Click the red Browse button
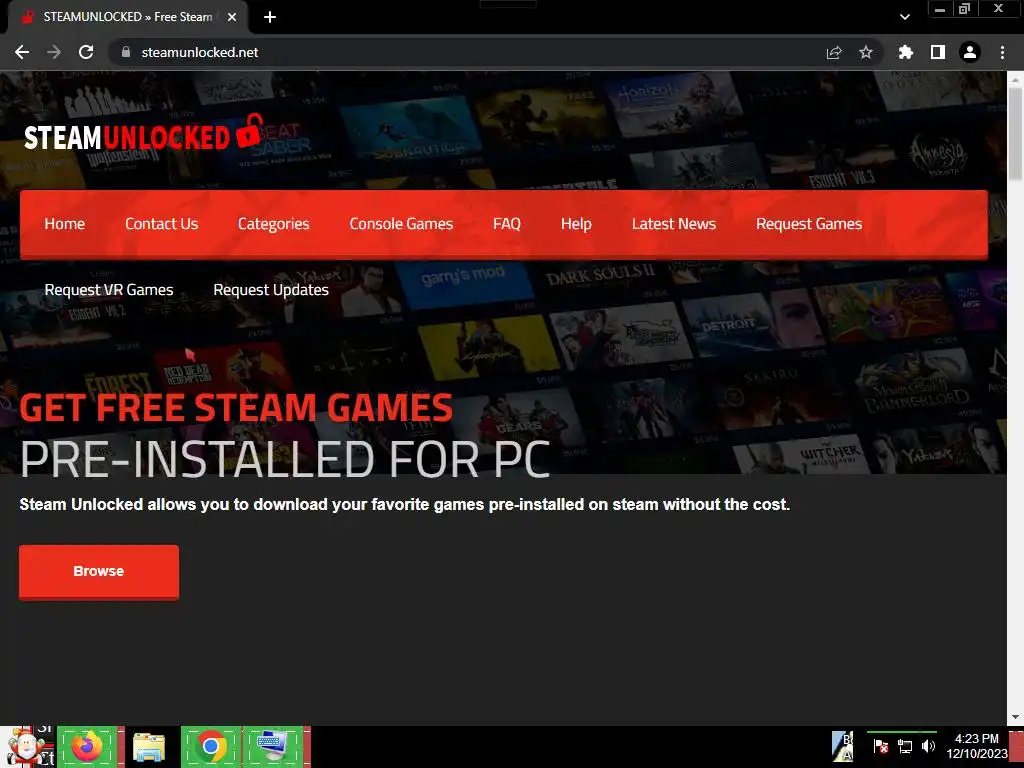 tap(99, 571)
